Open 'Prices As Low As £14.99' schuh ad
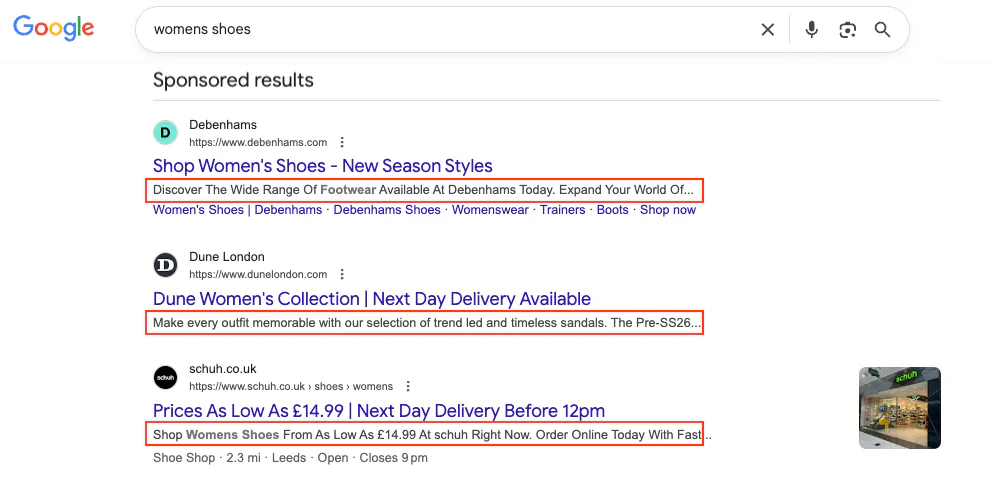This screenshot has width=989, height=487. 378,411
